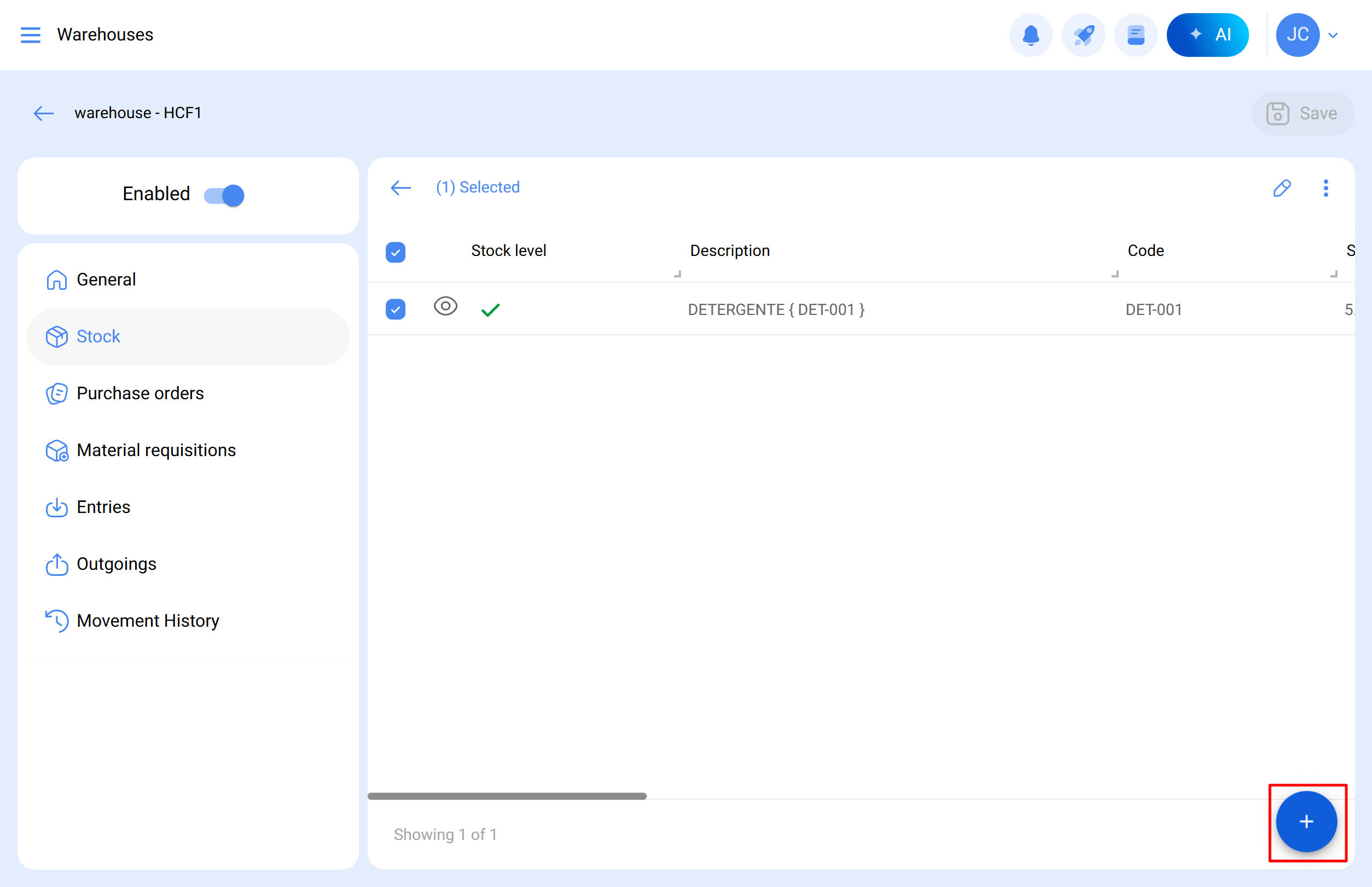Open the hamburger navigation menu
Screen dimensions: 1372x887
31,35
